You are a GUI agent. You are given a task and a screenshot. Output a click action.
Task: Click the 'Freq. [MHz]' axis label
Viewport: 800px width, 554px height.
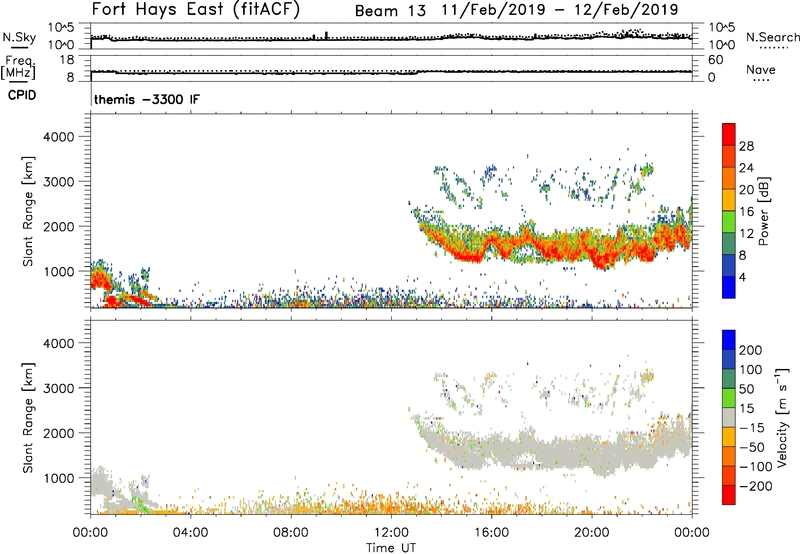coord(18,68)
